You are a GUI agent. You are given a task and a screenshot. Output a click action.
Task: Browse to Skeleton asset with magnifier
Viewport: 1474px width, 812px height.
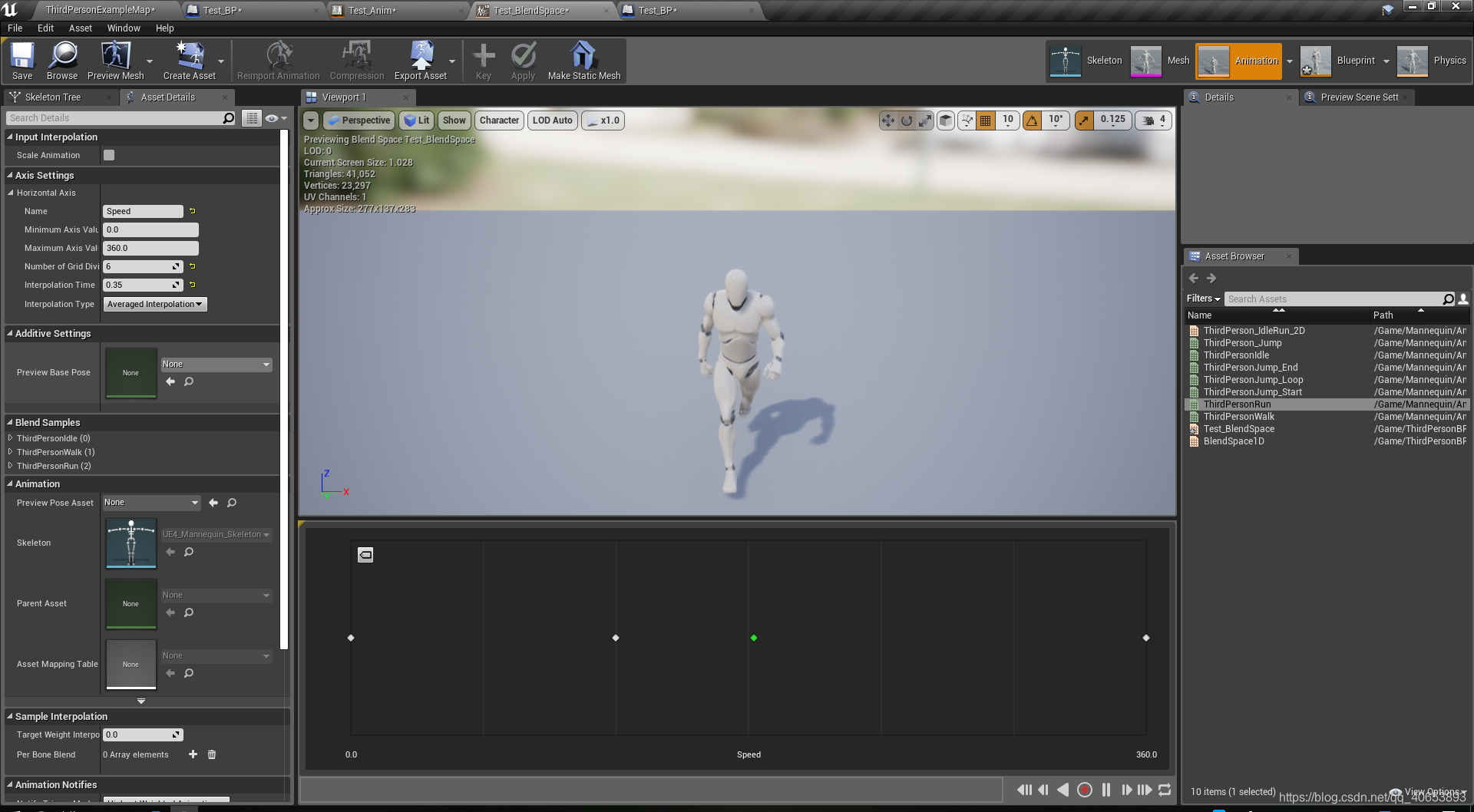[189, 552]
